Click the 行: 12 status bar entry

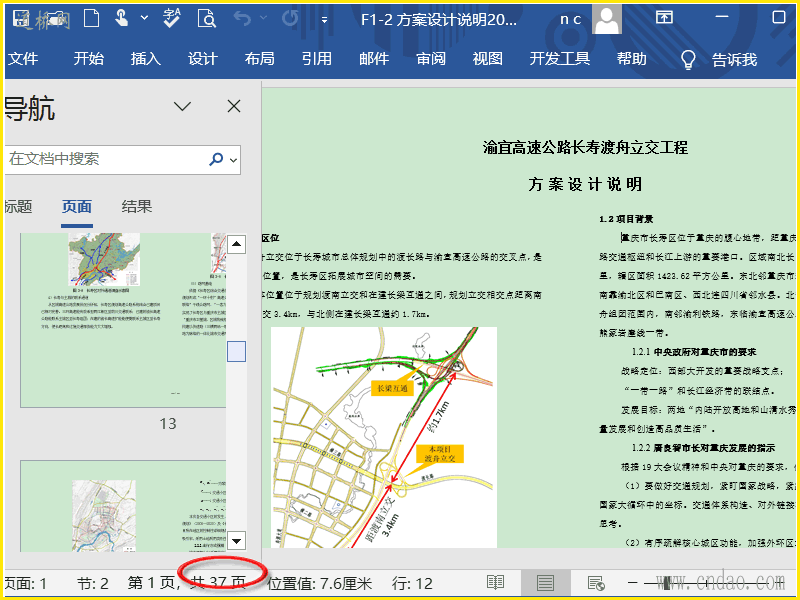pyautogui.click(x=412, y=583)
